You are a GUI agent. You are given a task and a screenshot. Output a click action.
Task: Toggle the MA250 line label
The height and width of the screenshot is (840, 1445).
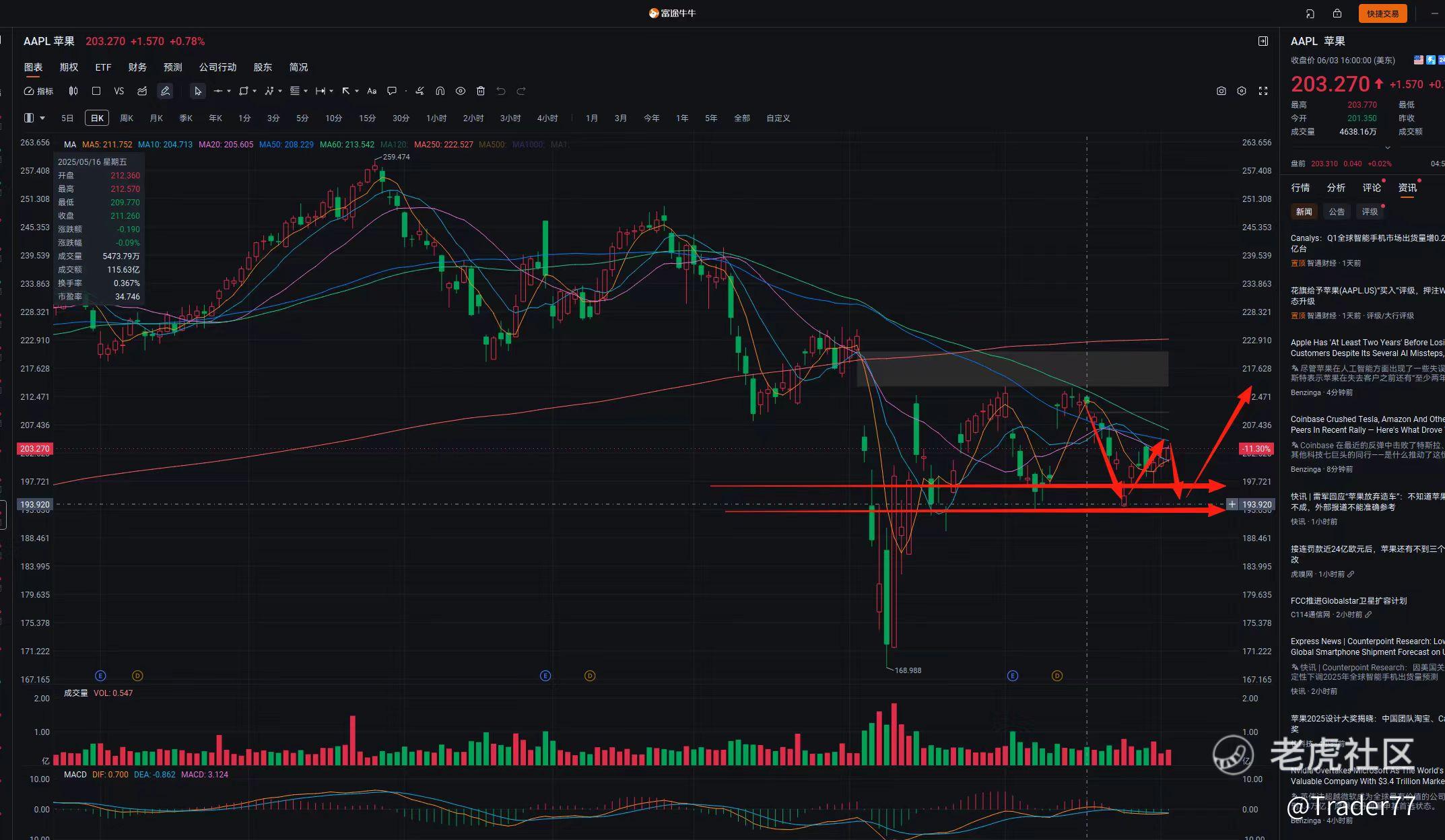pos(444,144)
